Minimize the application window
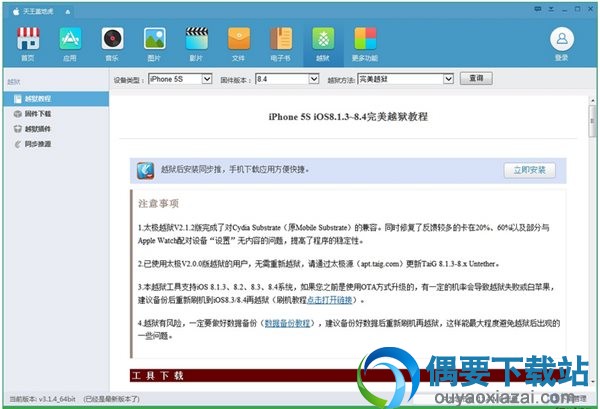The width and height of the screenshot is (600, 409). [x=564, y=9]
